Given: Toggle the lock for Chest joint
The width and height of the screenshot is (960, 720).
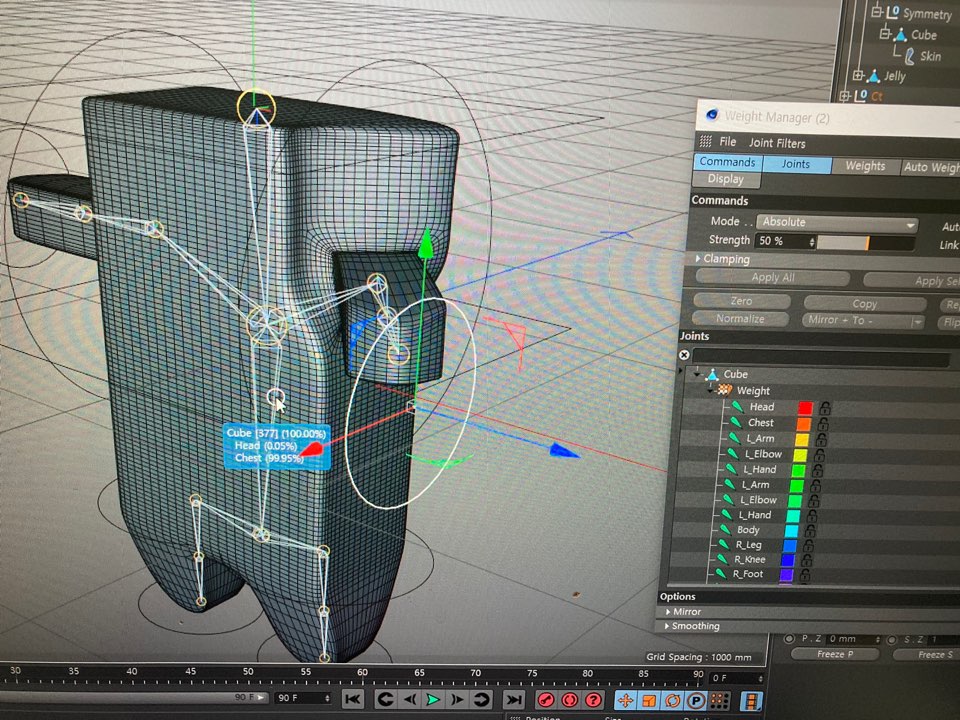Looking at the screenshot, I should [x=823, y=424].
